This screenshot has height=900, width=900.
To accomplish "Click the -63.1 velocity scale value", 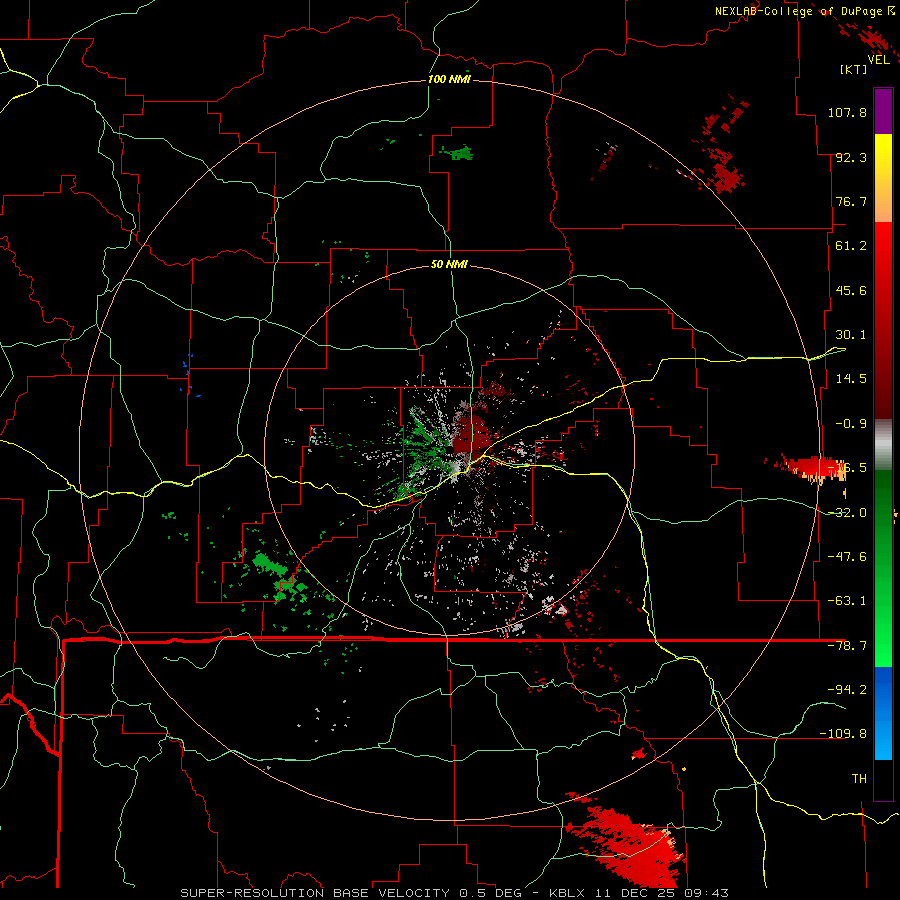I will click(x=847, y=601).
